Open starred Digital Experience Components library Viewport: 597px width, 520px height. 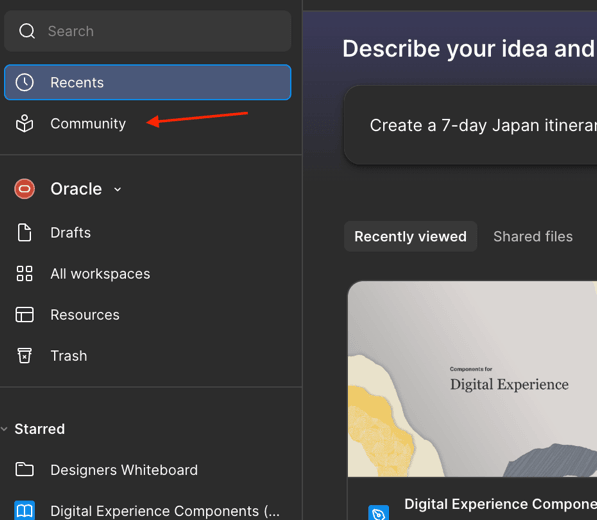(148, 510)
